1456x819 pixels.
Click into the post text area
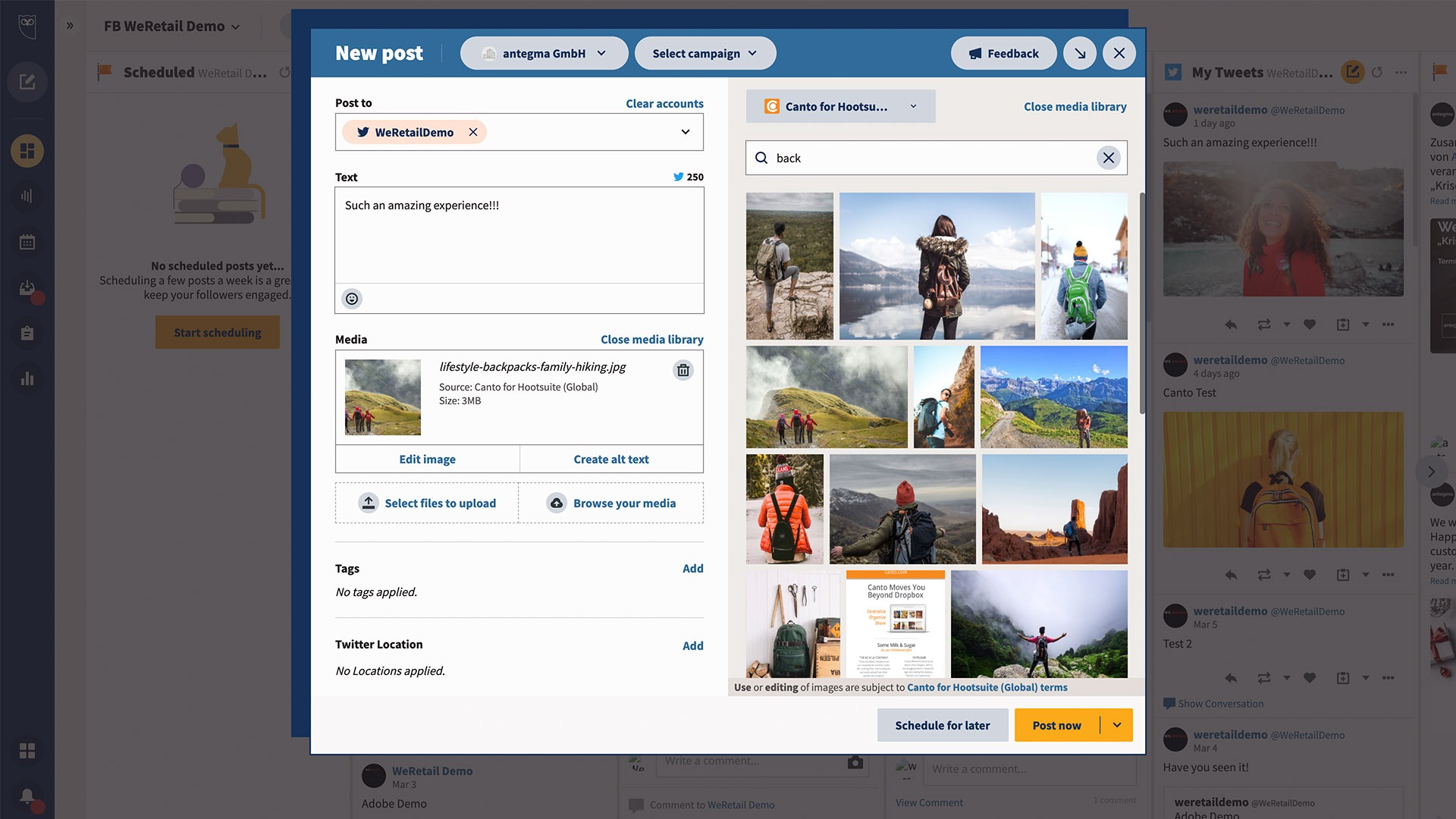click(519, 235)
